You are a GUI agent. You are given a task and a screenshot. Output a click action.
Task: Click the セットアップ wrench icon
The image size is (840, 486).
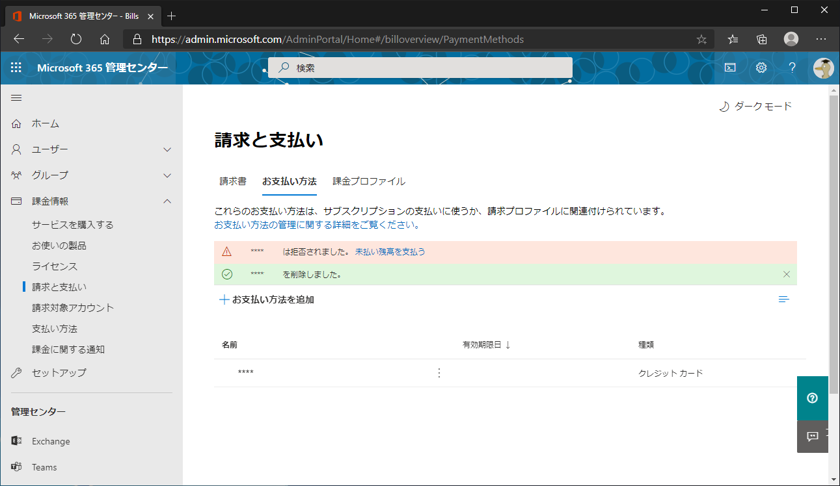(x=16, y=372)
